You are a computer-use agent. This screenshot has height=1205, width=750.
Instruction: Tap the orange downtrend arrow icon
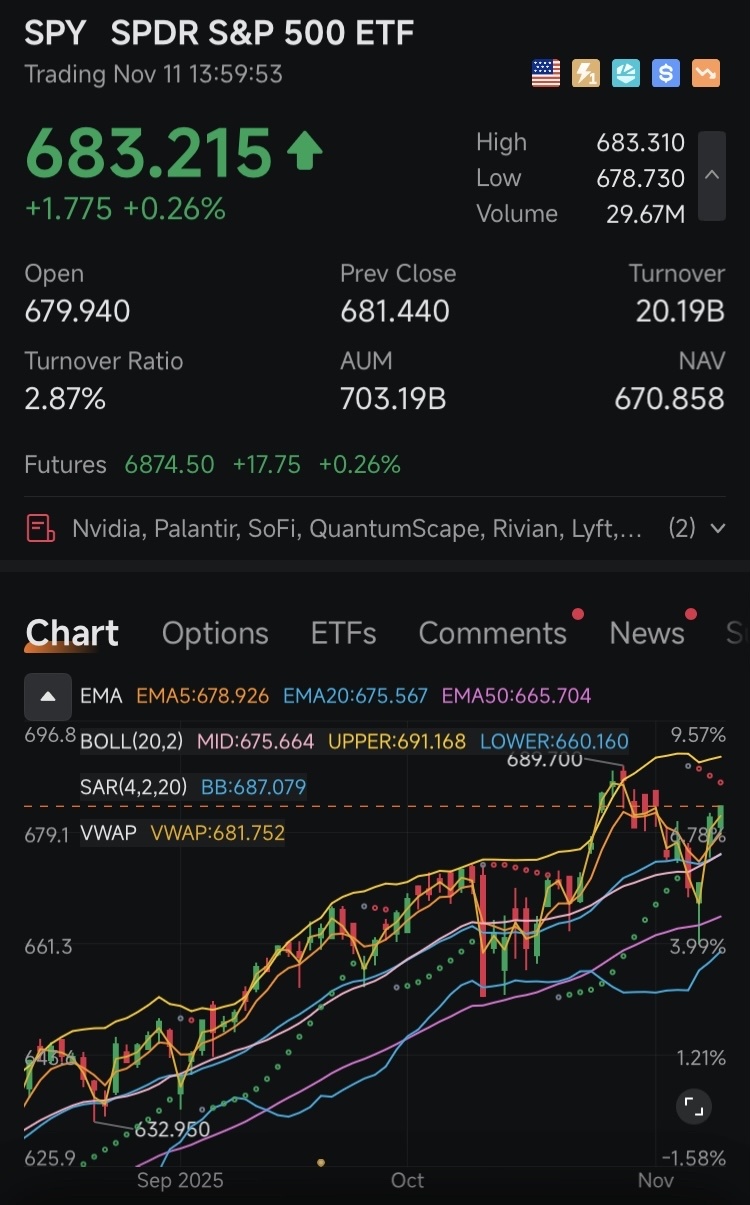click(x=706, y=74)
